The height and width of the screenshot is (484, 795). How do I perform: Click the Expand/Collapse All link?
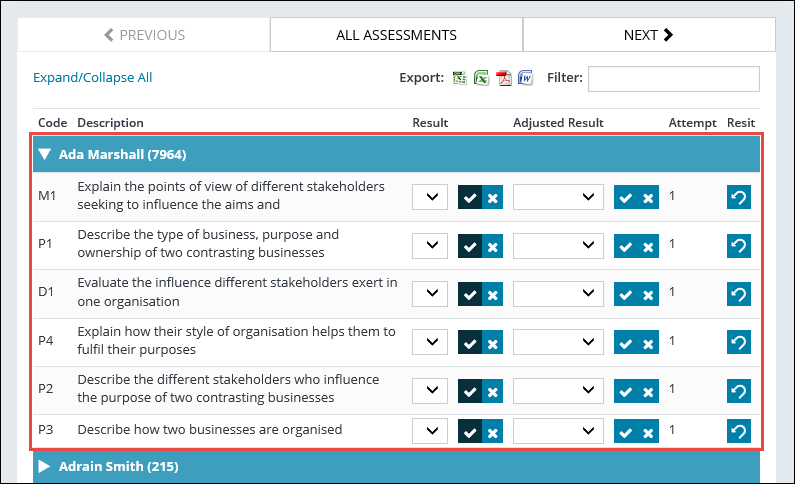[92, 78]
